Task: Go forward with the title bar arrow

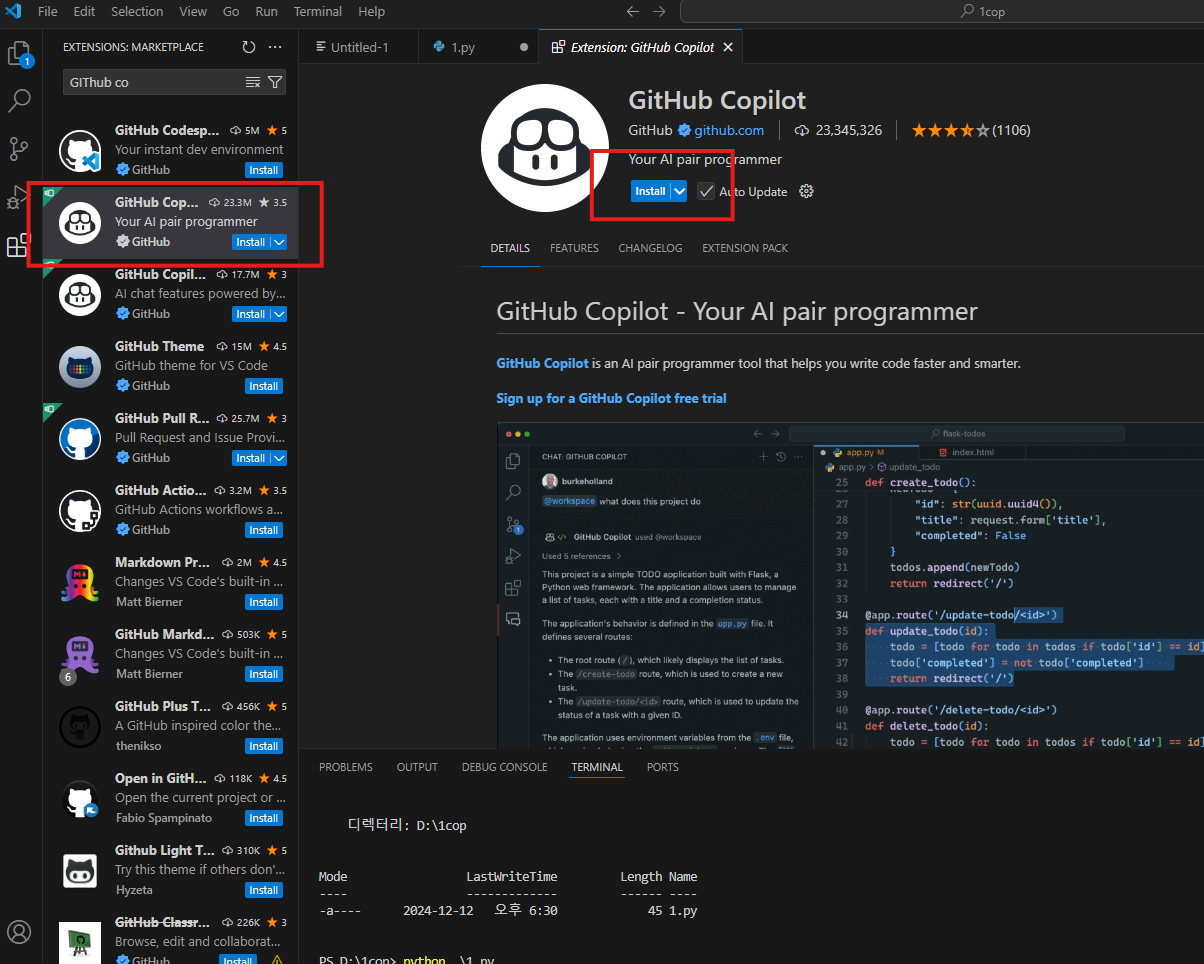Action: pyautogui.click(x=659, y=12)
